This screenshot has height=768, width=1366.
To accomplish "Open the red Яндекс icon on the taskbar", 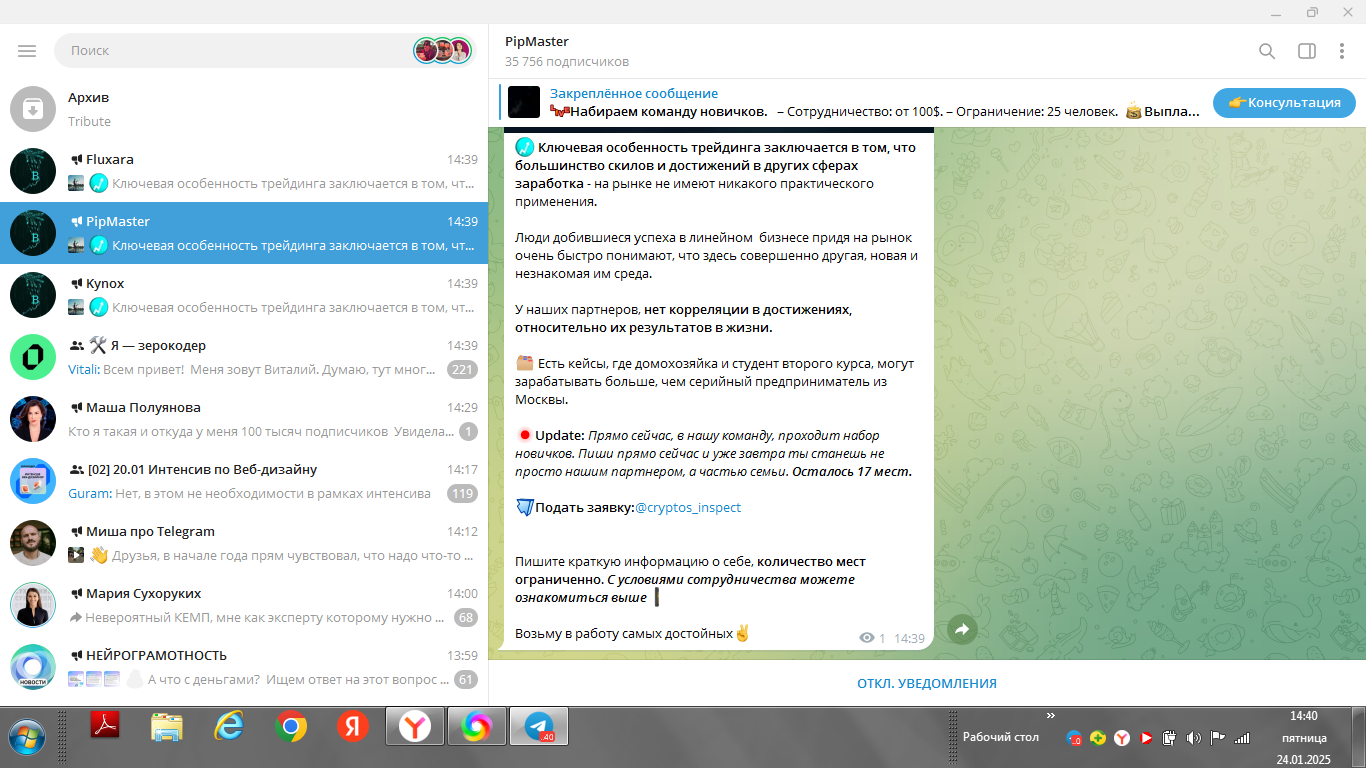I will tap(353, 727).
